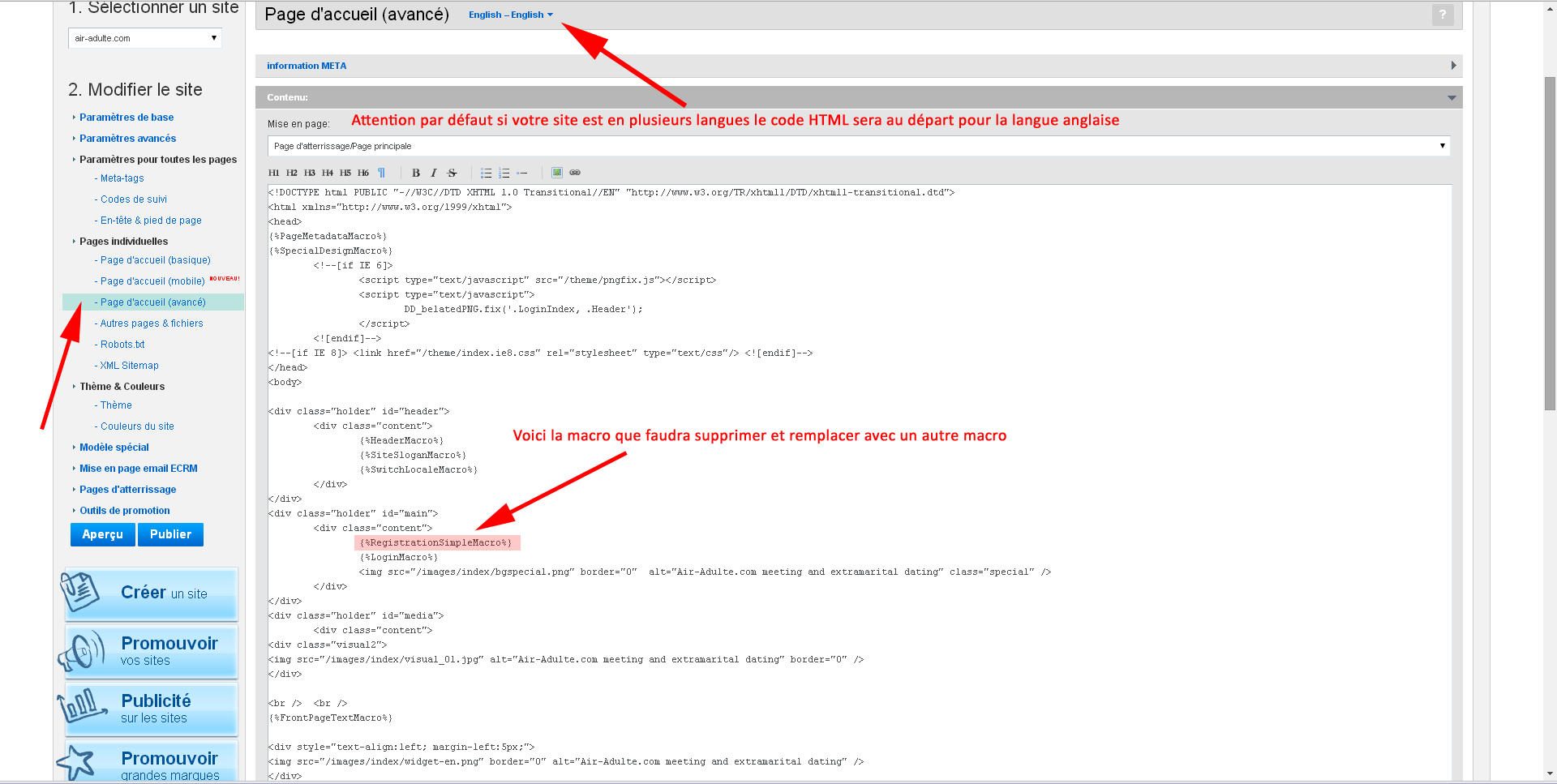Open the site selector showing air-adulte.com

coord(145,38)
